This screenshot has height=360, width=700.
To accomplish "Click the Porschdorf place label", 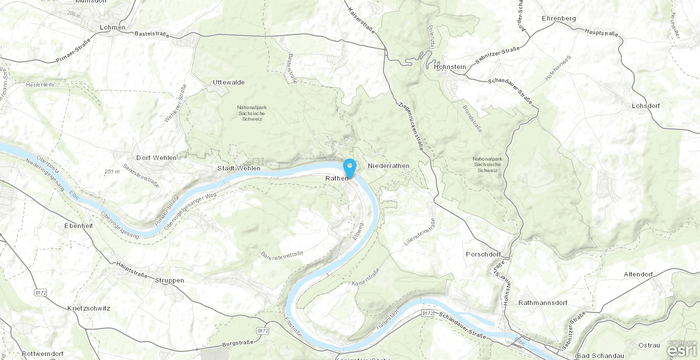I will (483, 255).
